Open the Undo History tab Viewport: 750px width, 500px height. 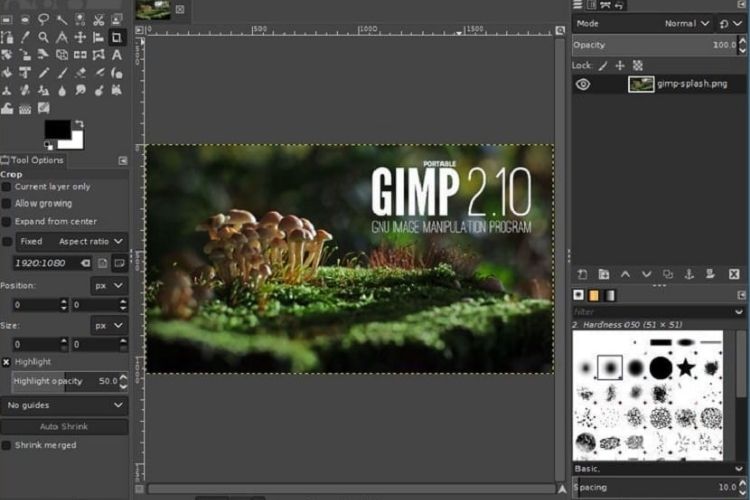(619, 5)
